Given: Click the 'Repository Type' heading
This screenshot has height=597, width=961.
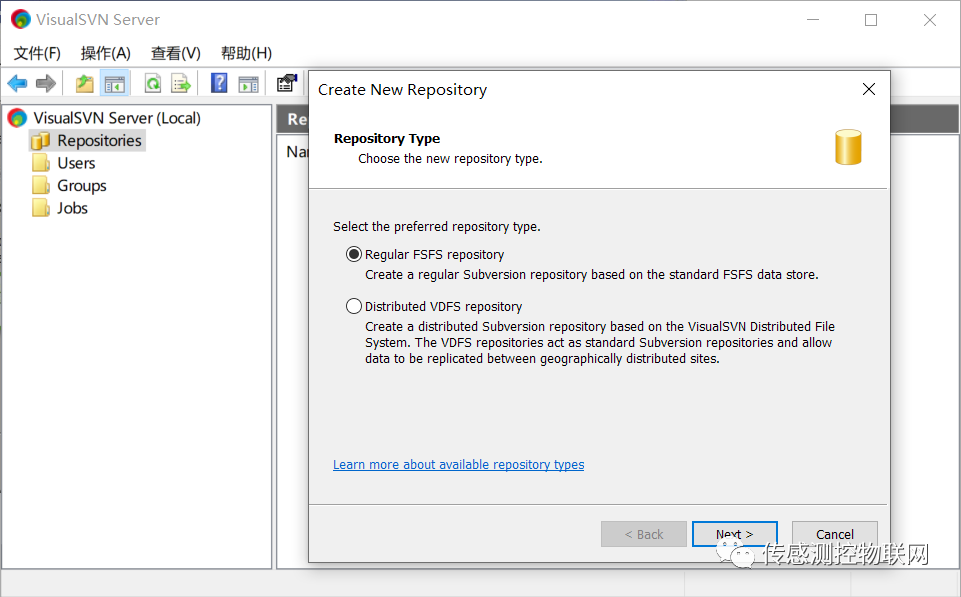Looking at the screenshot, I should pyautogui.click(x=387, y=139).
